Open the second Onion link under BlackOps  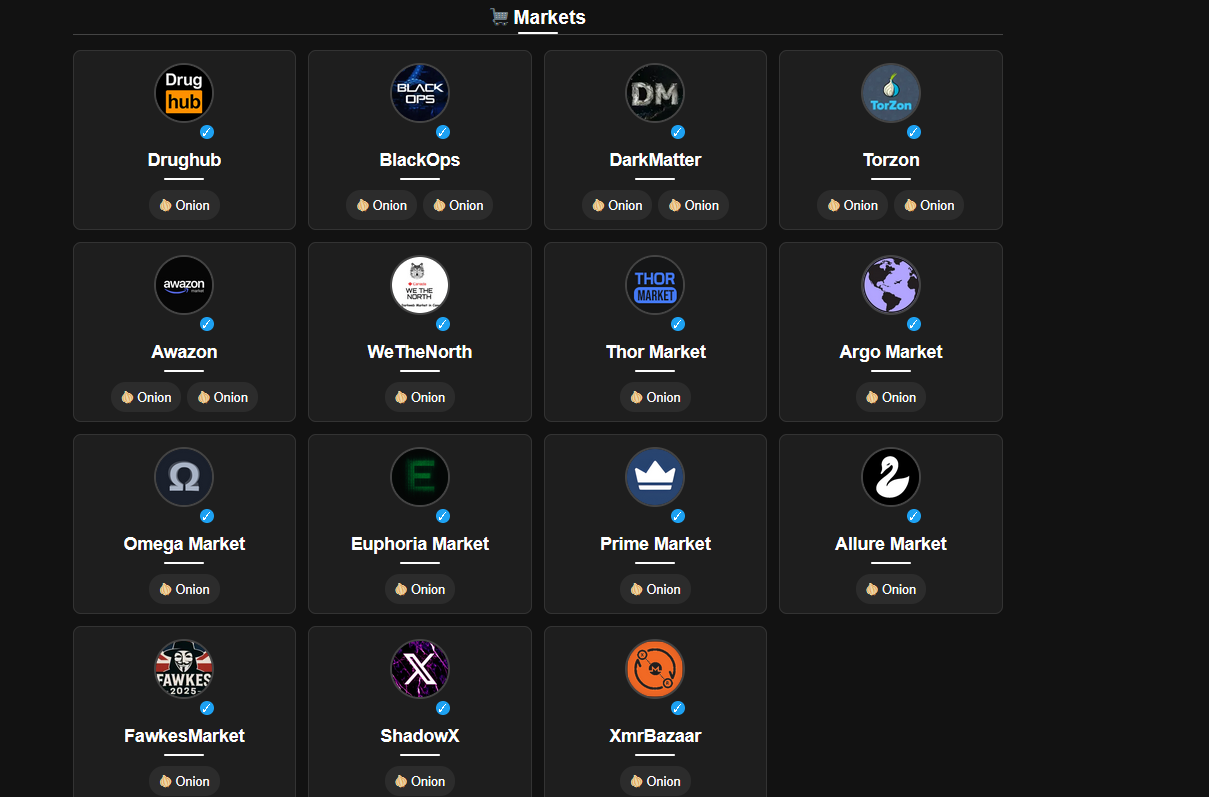(x=458, y=205)
